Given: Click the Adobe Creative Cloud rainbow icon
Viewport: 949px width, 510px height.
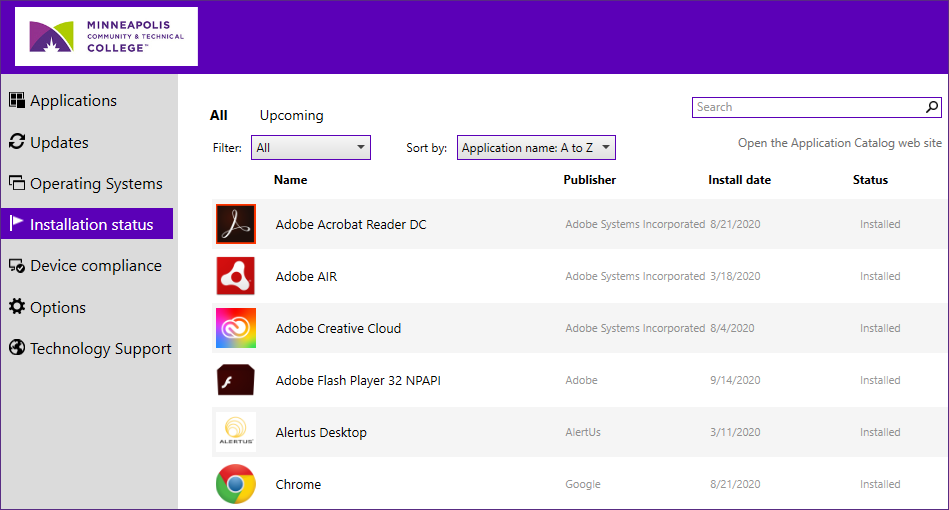Looking at the screenshot, I should pyautogui.click(x=236, y=328).
